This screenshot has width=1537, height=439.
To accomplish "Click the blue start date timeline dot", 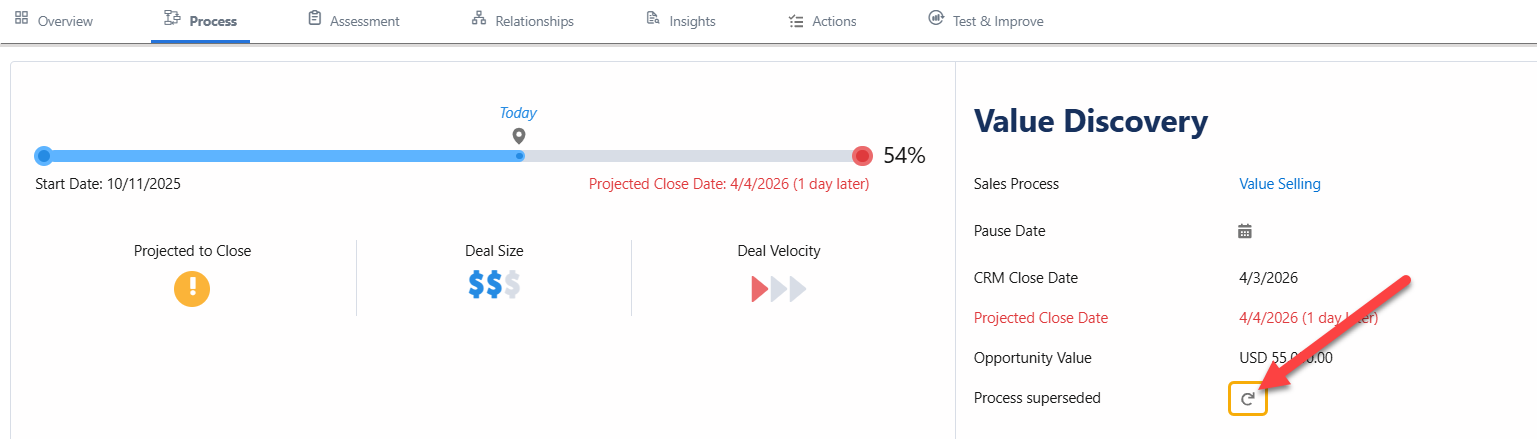I will pos(43,156).
